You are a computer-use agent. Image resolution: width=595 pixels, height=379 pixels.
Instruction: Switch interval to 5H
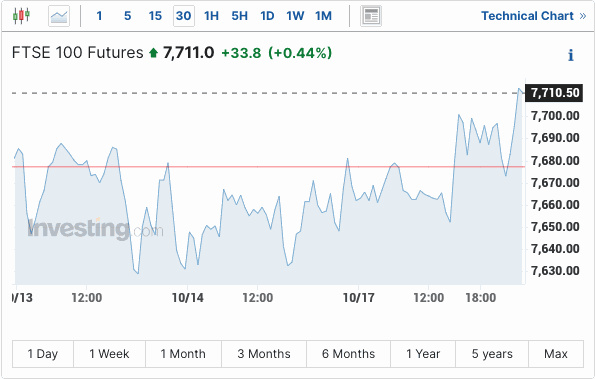(239, 16)
